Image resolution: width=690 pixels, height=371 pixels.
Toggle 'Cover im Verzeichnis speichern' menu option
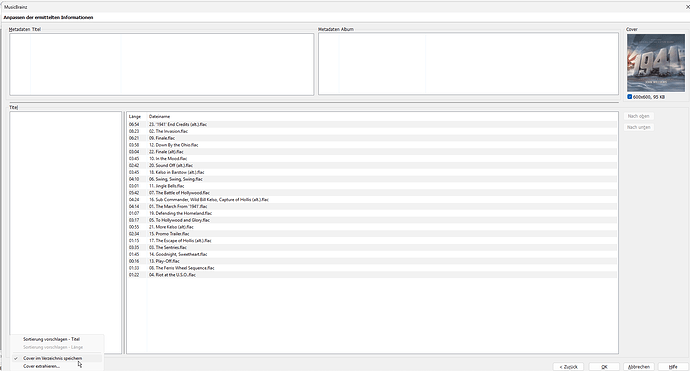pyautogui.click(x=52, y=358)
